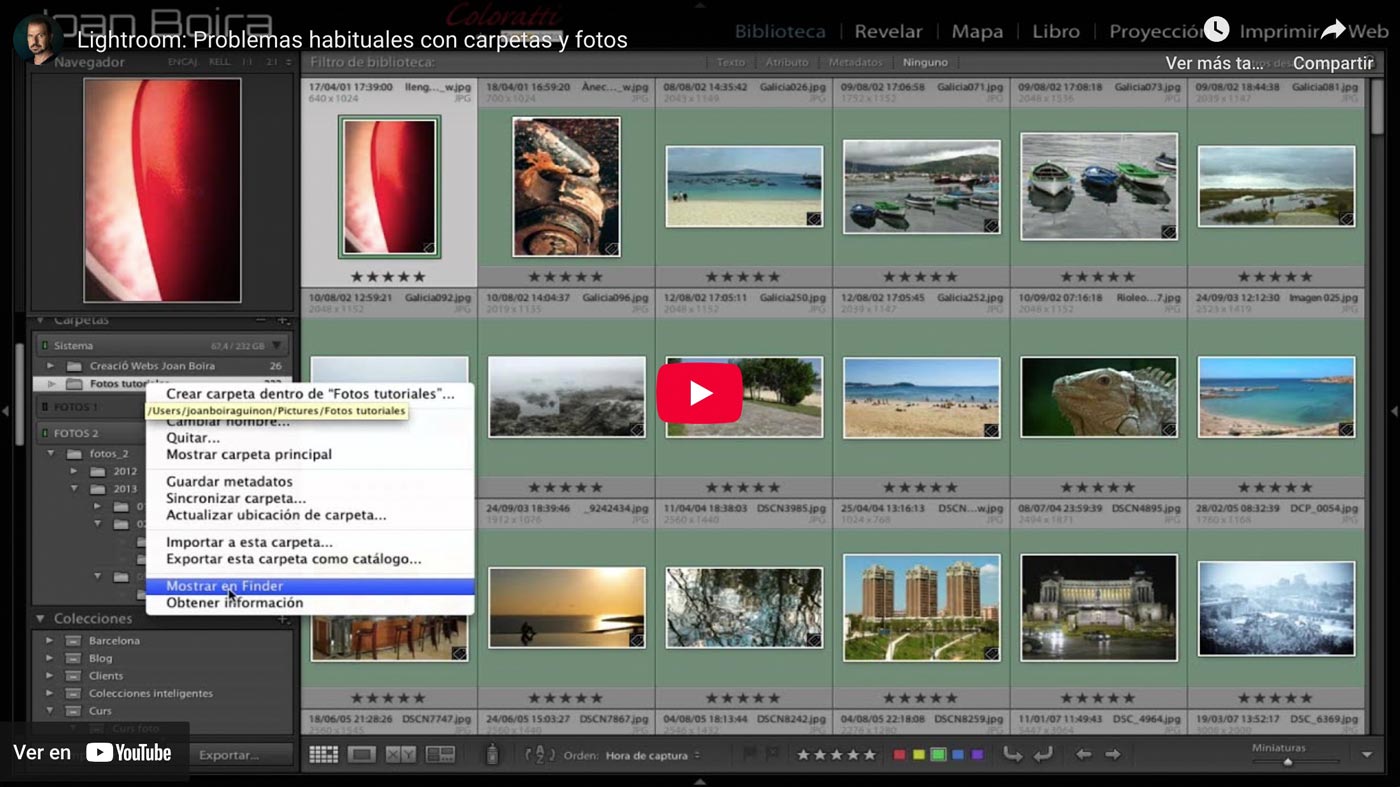Toggle the filmstrip with bottom edge arrow
This screenshot has height=787, width=1400.
click(x=700, y=781)
